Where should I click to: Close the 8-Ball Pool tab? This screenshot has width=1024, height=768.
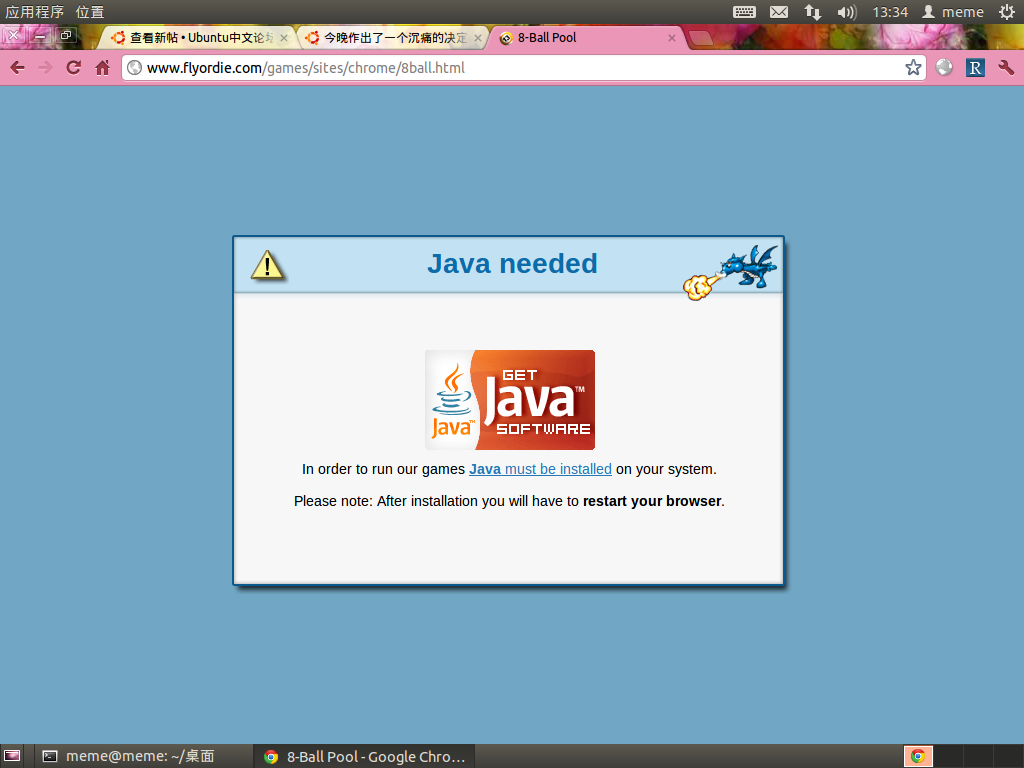pyautogui.click(x=671, y=39)
